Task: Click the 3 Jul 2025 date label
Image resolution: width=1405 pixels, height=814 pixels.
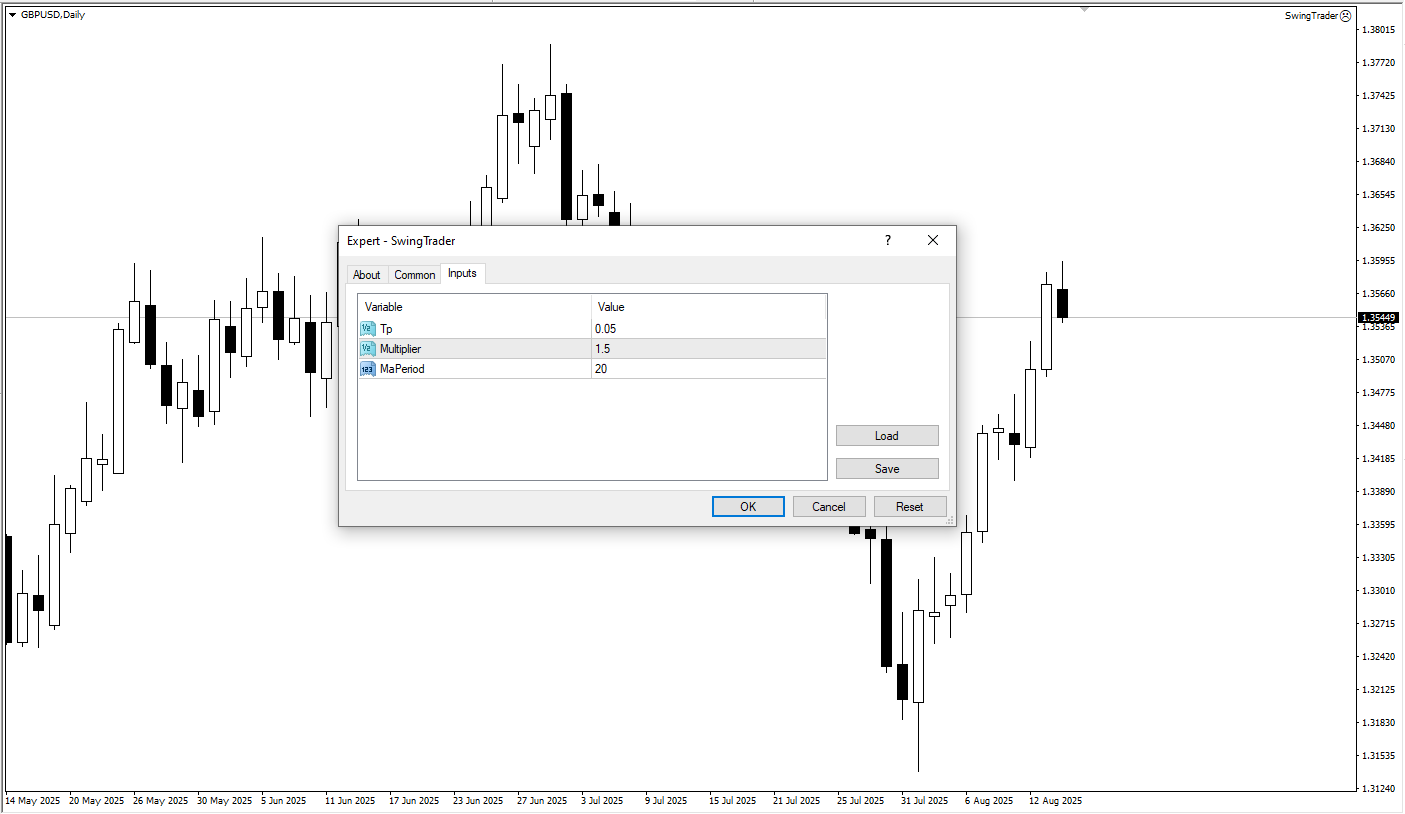Action: 601,801
